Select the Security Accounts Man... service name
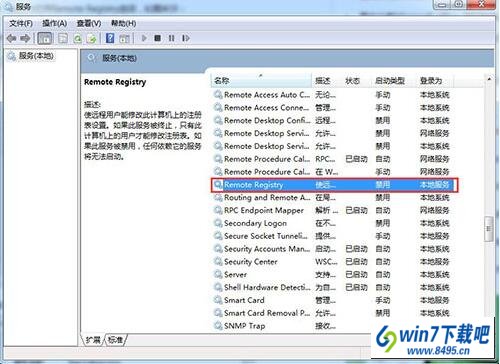The width and height of the screenshot is (500, 364). coord(267,249)
